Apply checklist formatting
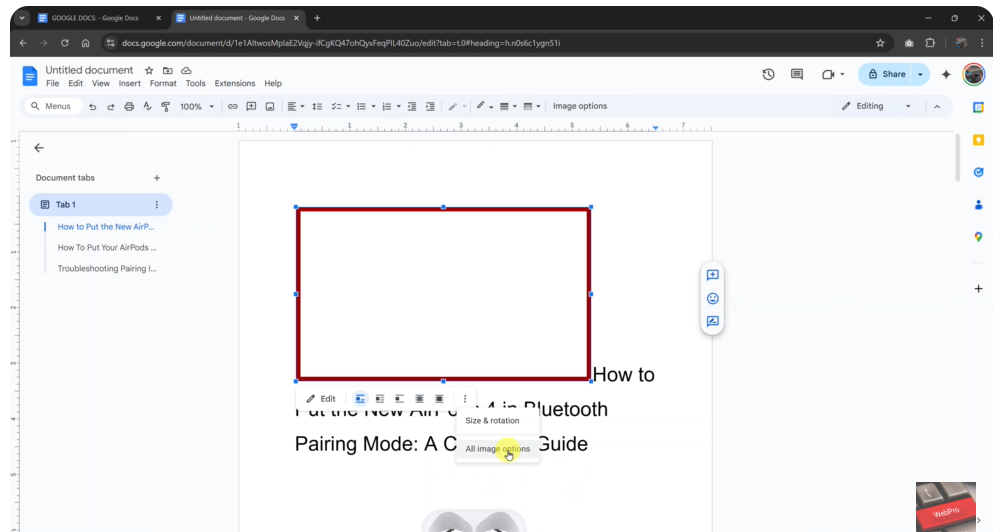This screenshot has height=532, width=993. pos(336,106)
